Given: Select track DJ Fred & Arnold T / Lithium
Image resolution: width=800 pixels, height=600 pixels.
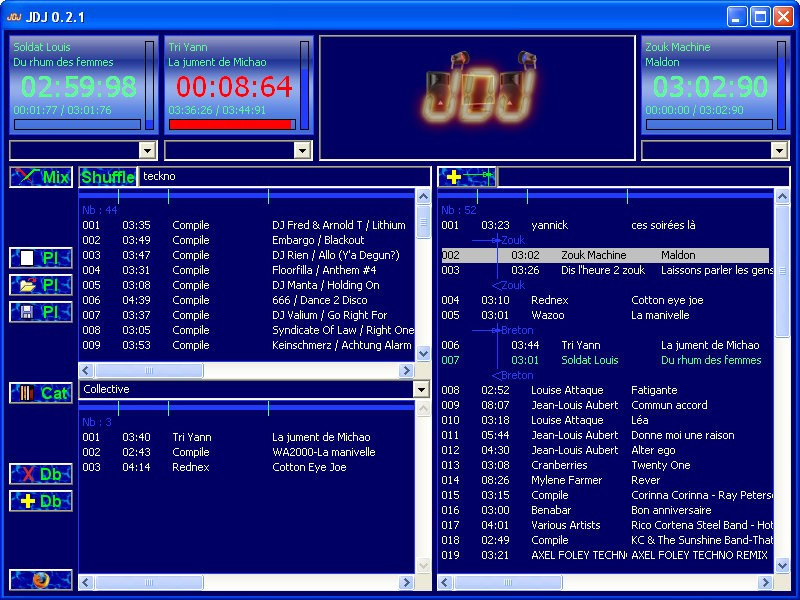Looking at the screenshot, I should [247, 225].
